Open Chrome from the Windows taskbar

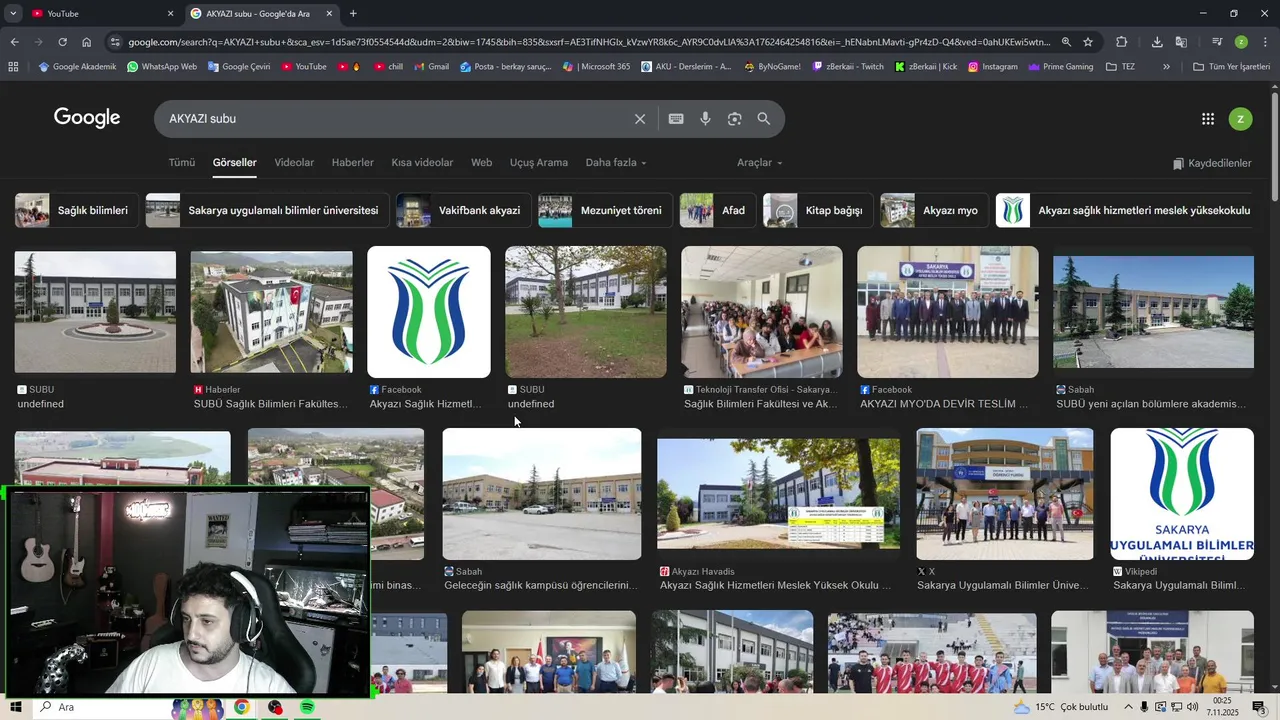(x=241, y=707)
